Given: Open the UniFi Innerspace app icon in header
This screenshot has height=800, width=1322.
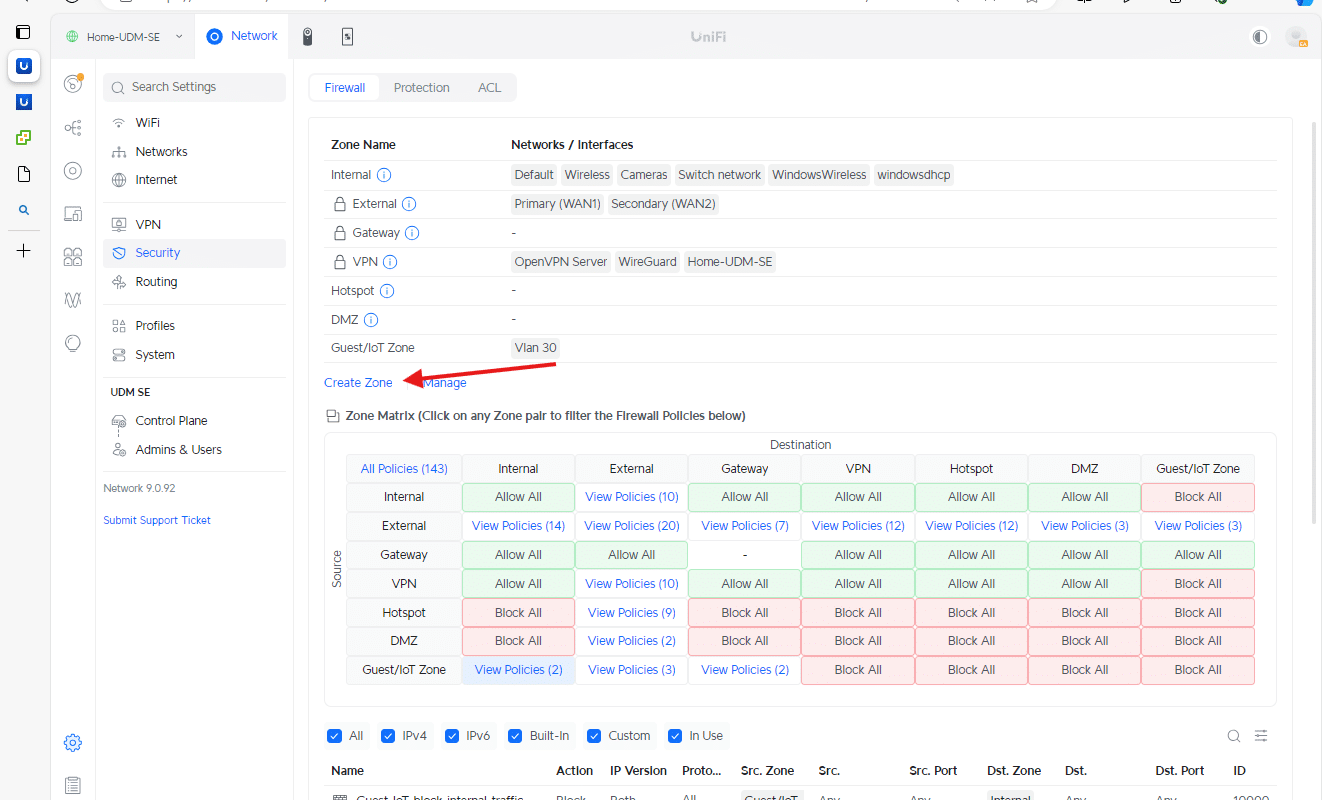Looking at the screenshot, I should [x=347, y=37].
